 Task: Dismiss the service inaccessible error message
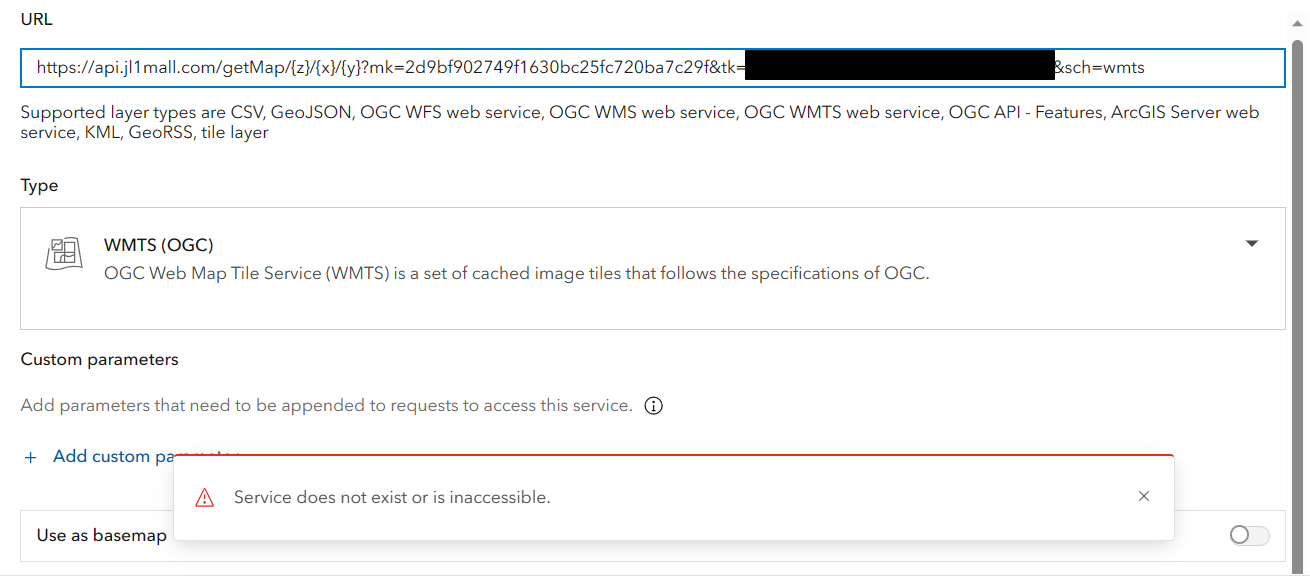pyautogui.click(x=1144, y=497)
